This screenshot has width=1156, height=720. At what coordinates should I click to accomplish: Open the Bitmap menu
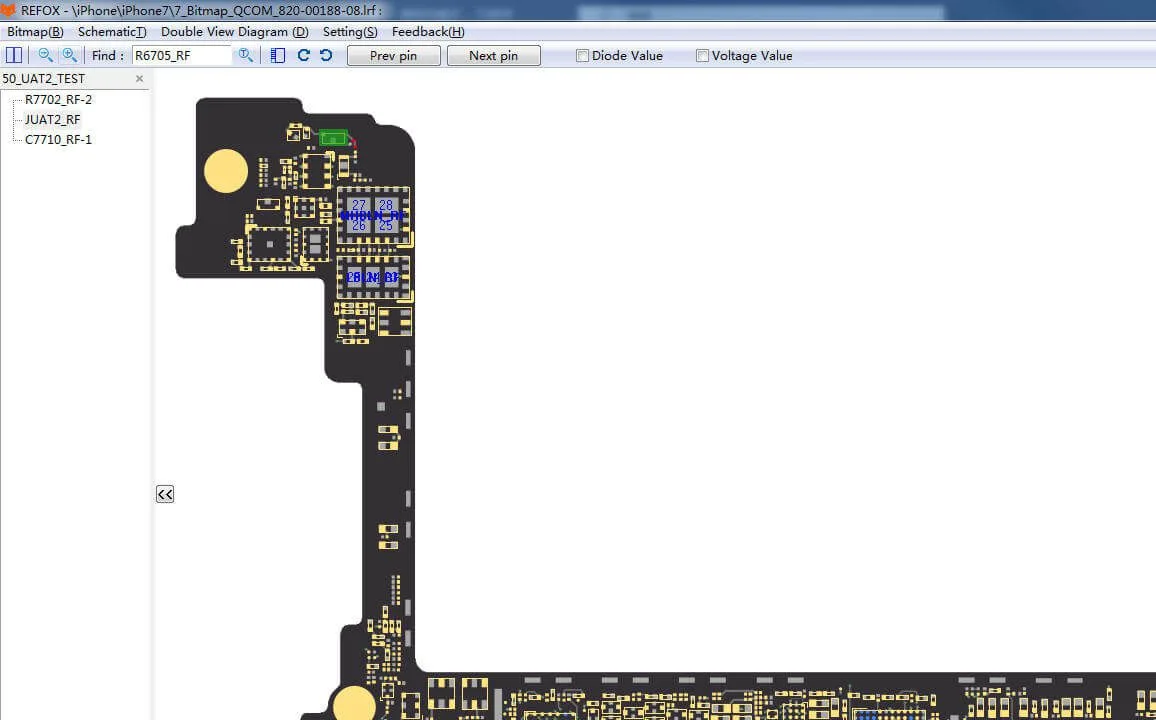tap(35, 32)
